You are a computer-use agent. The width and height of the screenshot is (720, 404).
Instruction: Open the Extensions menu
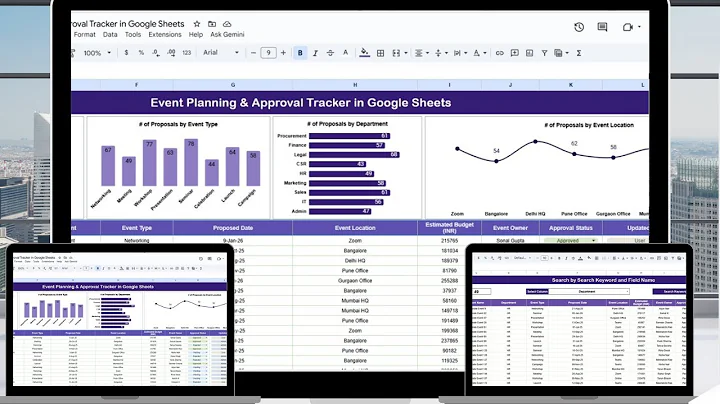[x=165, y=34]
